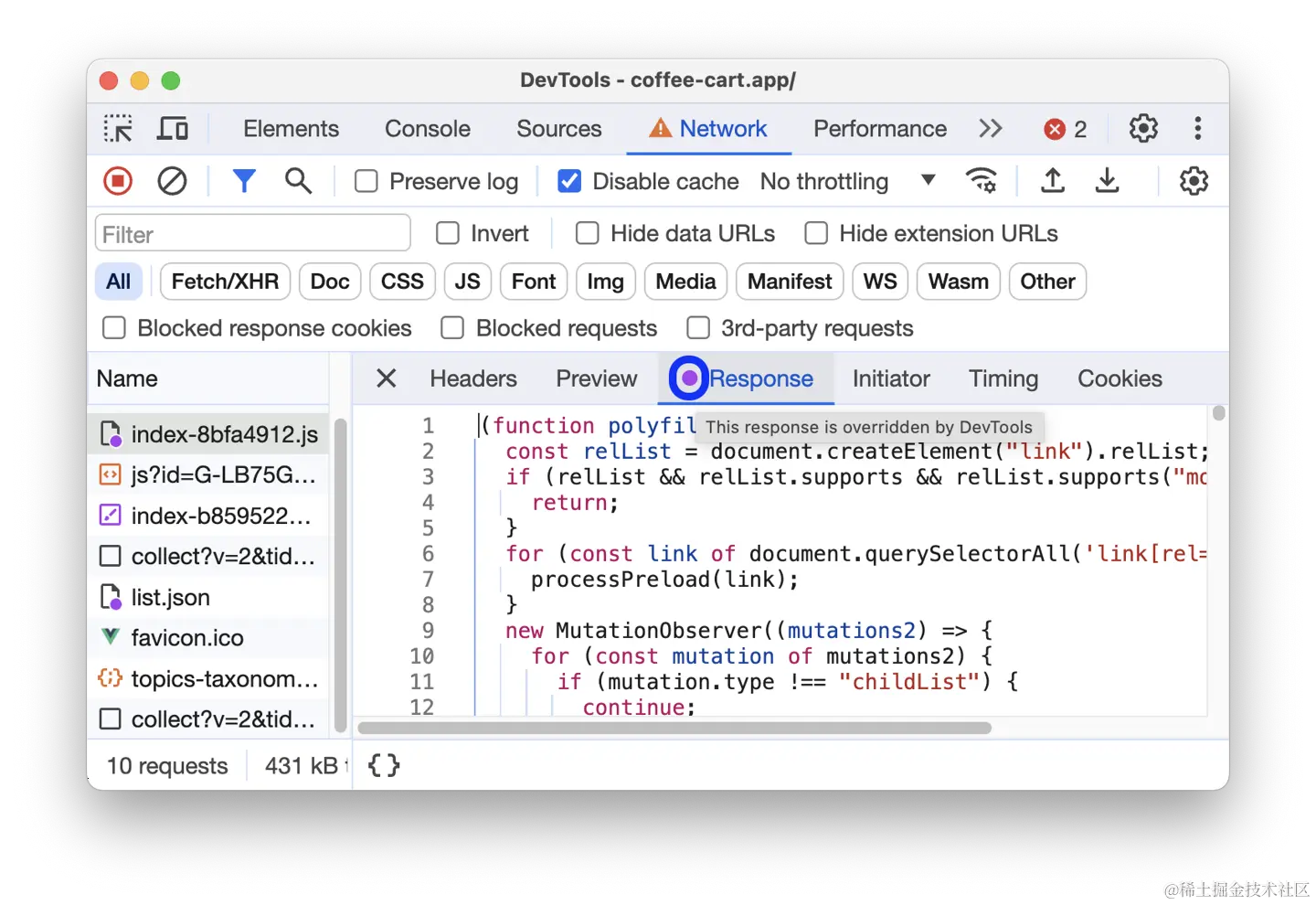
Task: Clear the network log
Action: (172, 180)
